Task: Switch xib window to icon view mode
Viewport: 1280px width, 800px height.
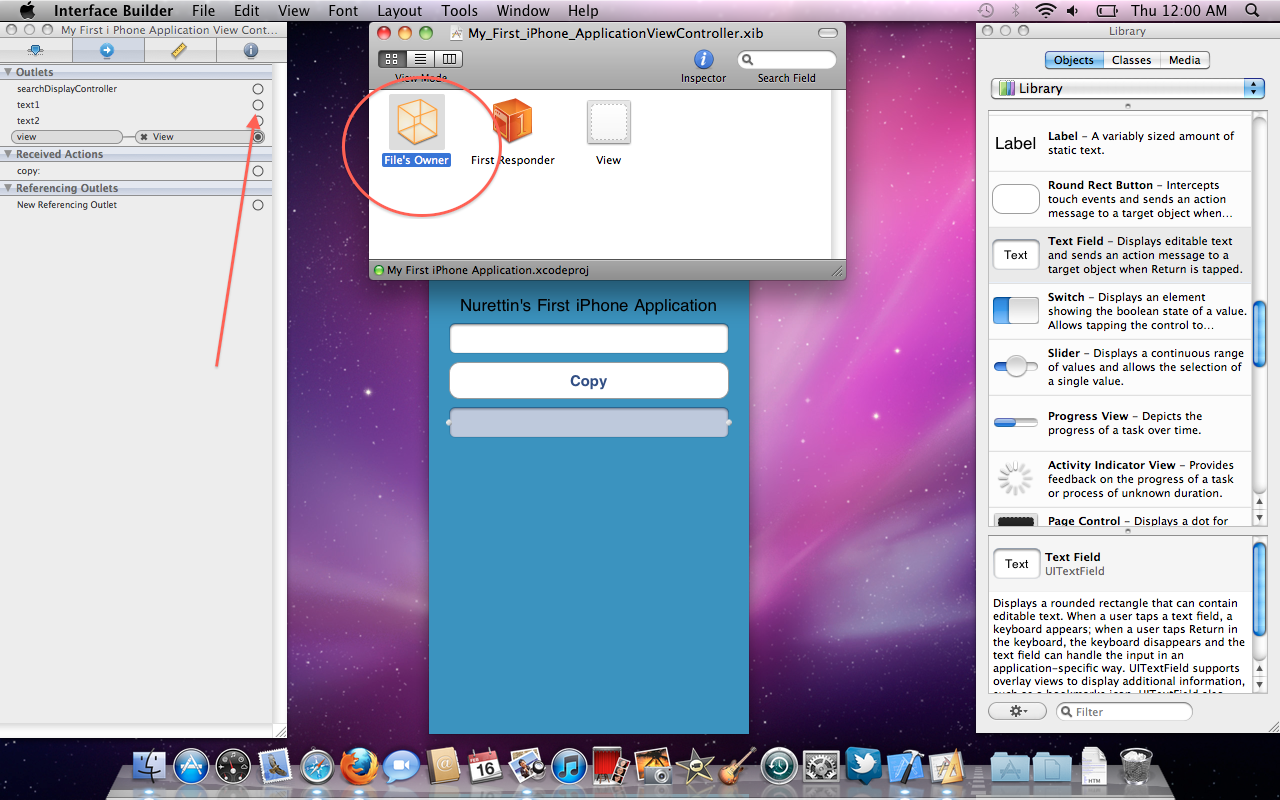Action: 392,60
